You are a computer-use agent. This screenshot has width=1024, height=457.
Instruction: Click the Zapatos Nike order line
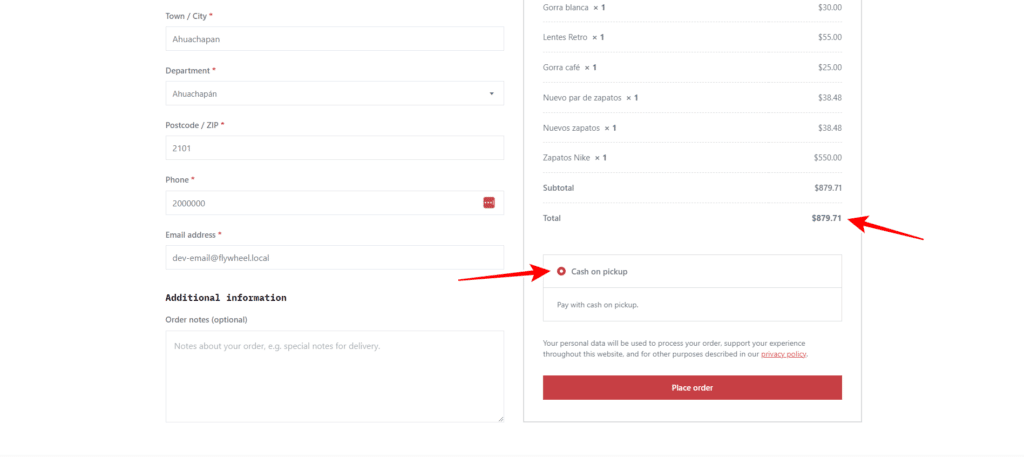coord(692,158)
